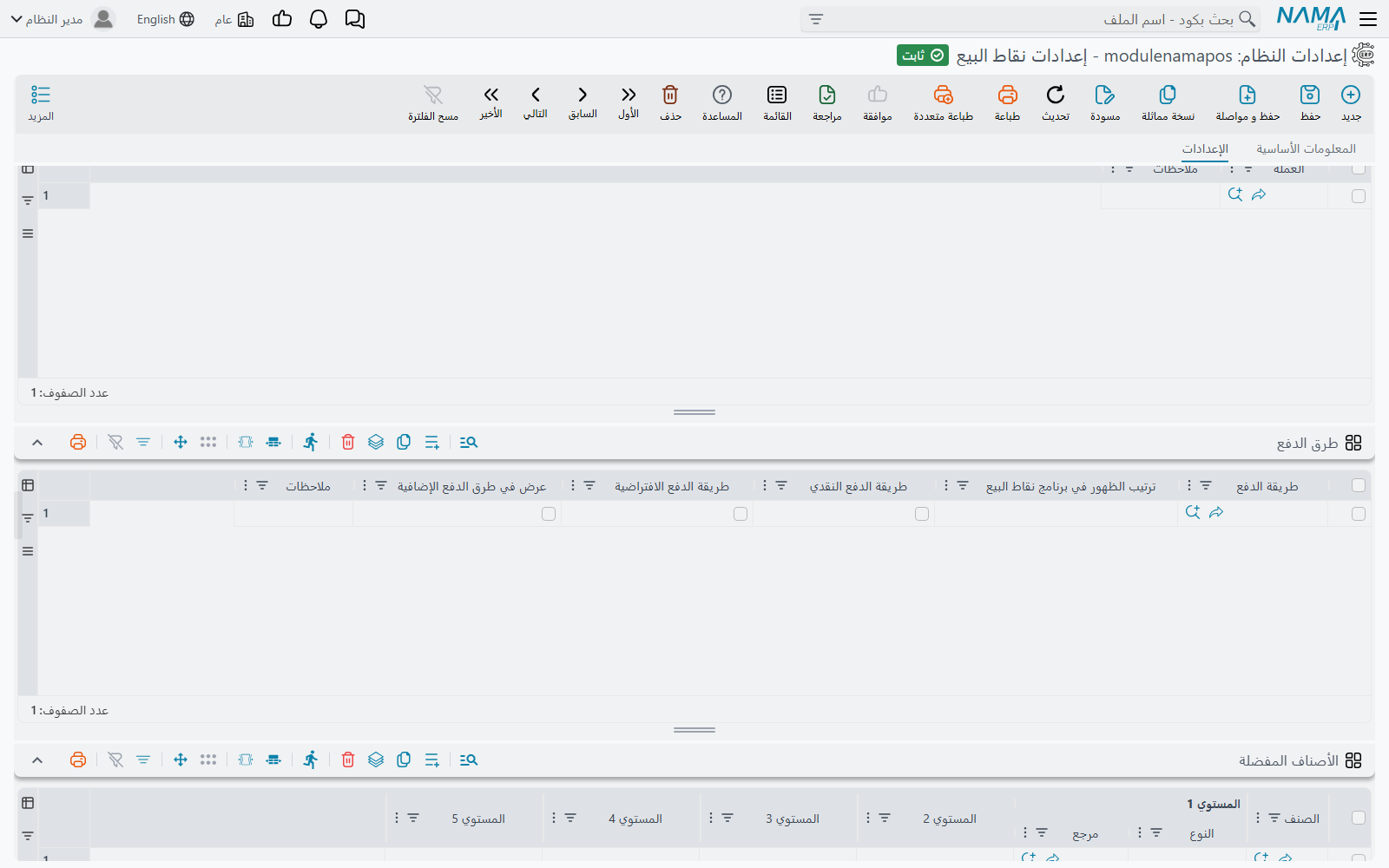The width and height of the screenshot is (1389, 868).
Task: Switch language to English
Action: 165,19
